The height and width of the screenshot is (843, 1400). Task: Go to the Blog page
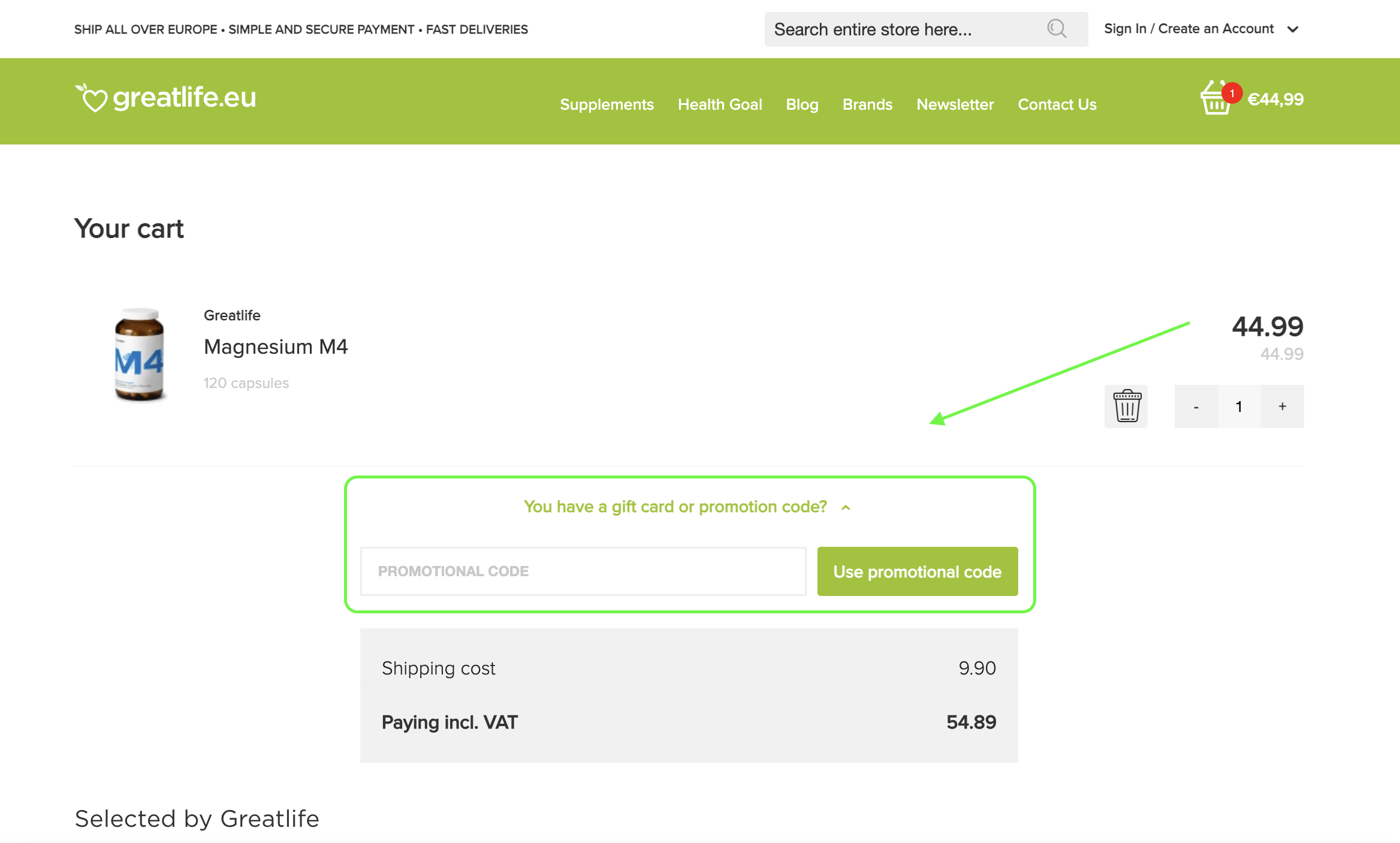(802, 104)
